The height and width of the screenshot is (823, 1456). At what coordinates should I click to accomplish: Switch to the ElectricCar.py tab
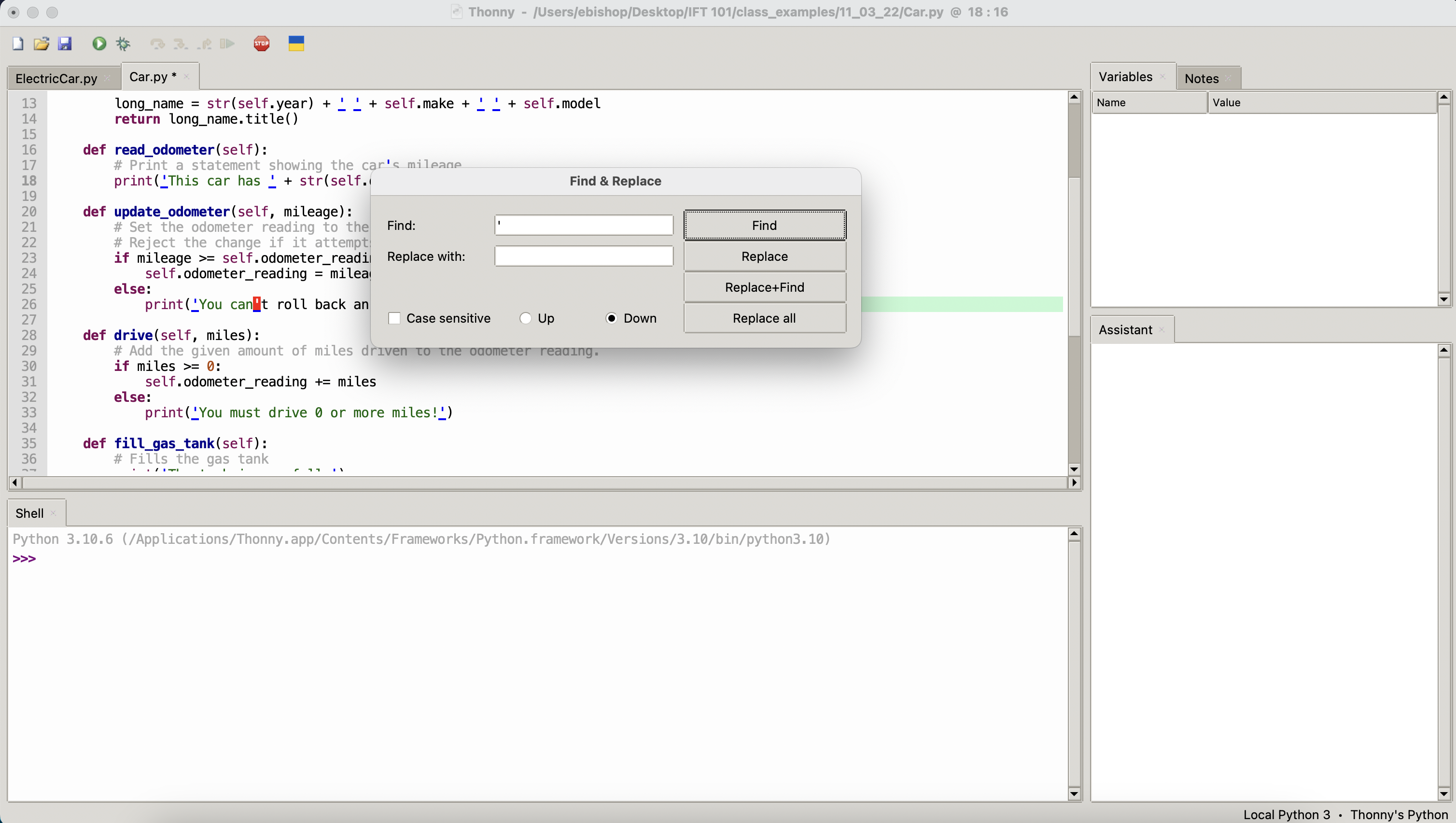[55, 77]
